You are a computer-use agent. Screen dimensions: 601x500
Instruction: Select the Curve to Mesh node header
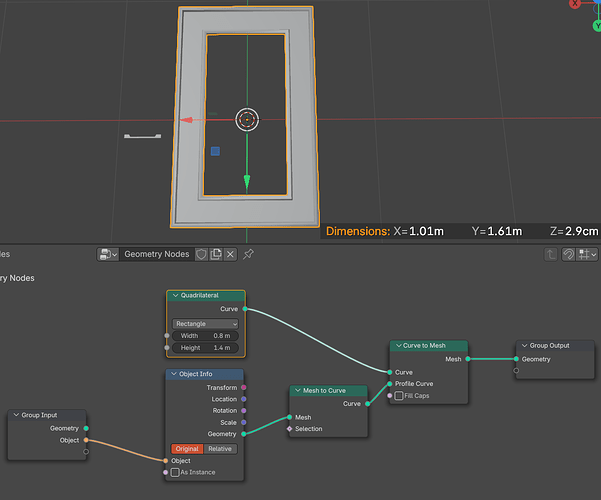(429, 345)
